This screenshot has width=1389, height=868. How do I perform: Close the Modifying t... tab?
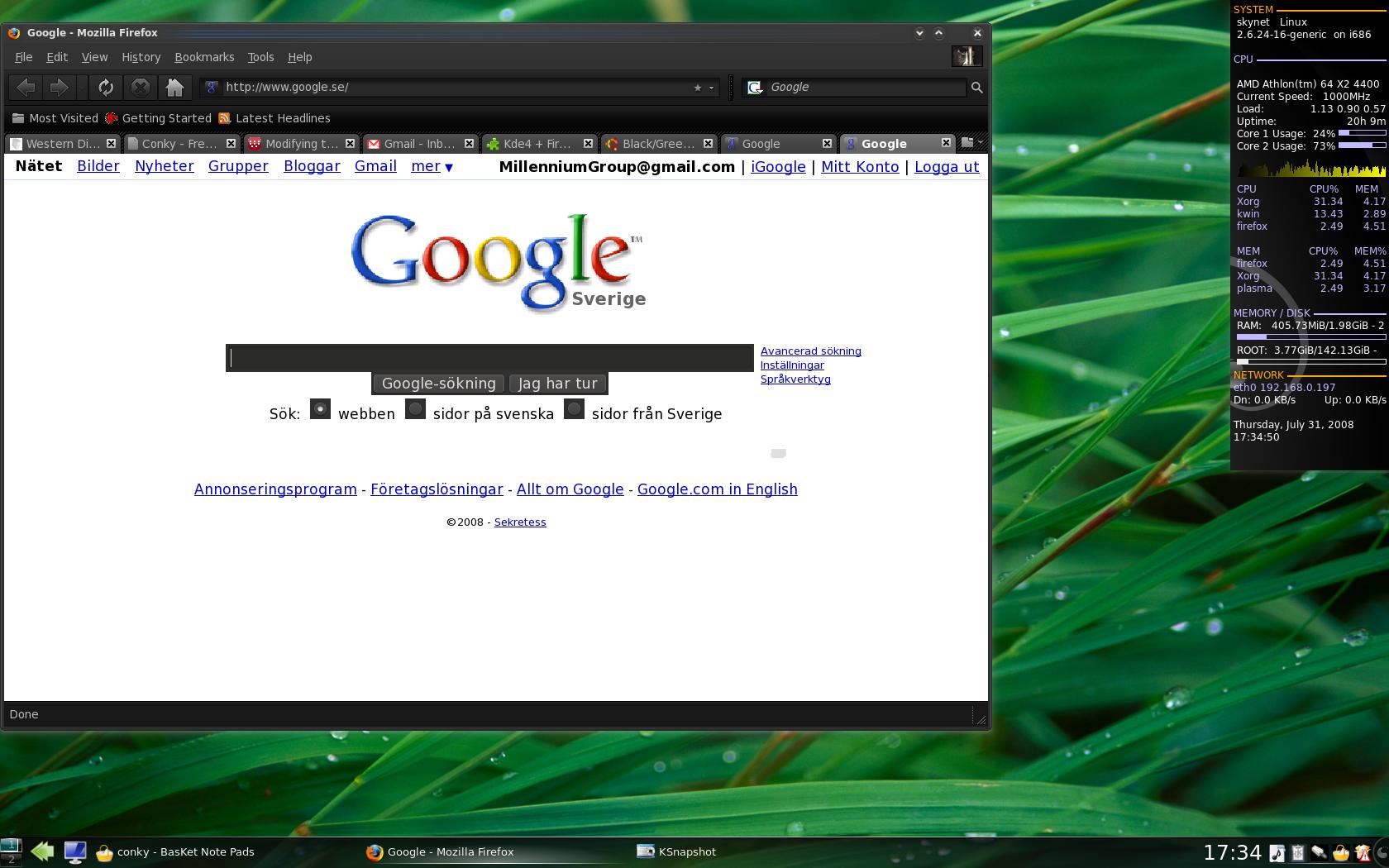(x=350, y=143)
